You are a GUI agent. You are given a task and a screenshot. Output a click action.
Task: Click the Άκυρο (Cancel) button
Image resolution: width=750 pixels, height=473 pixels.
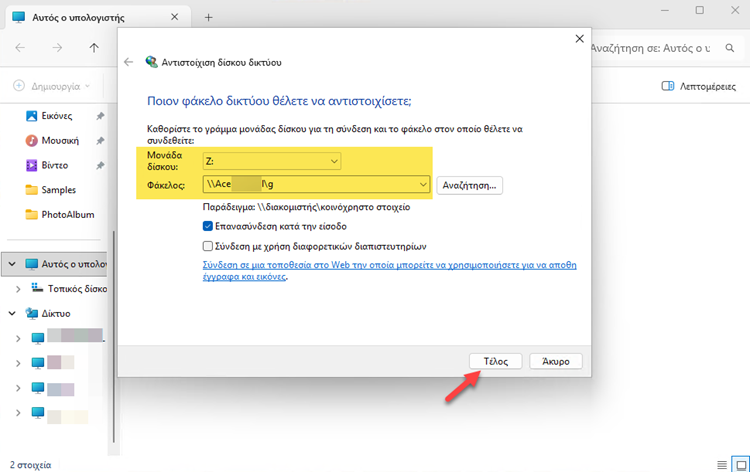click(555, 360)
